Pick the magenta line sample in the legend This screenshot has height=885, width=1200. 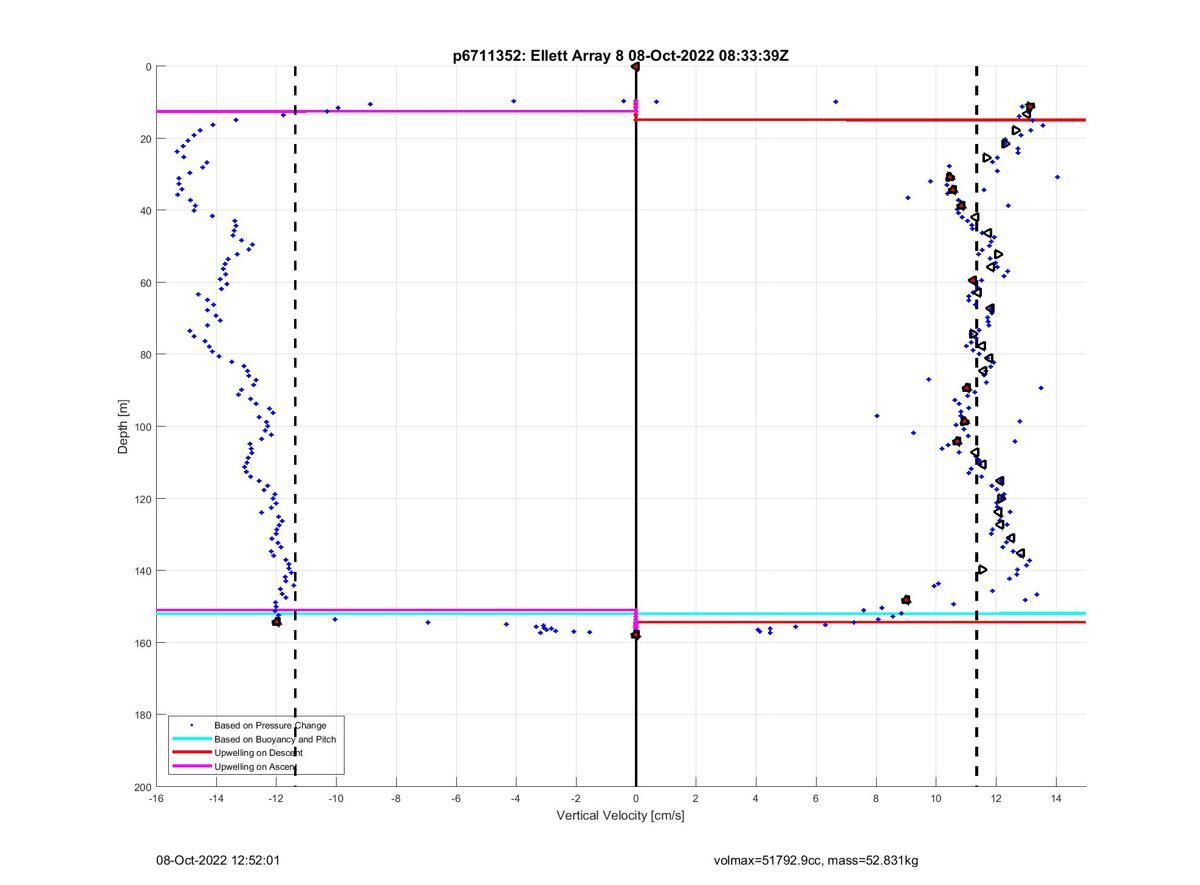coord(191,767)
